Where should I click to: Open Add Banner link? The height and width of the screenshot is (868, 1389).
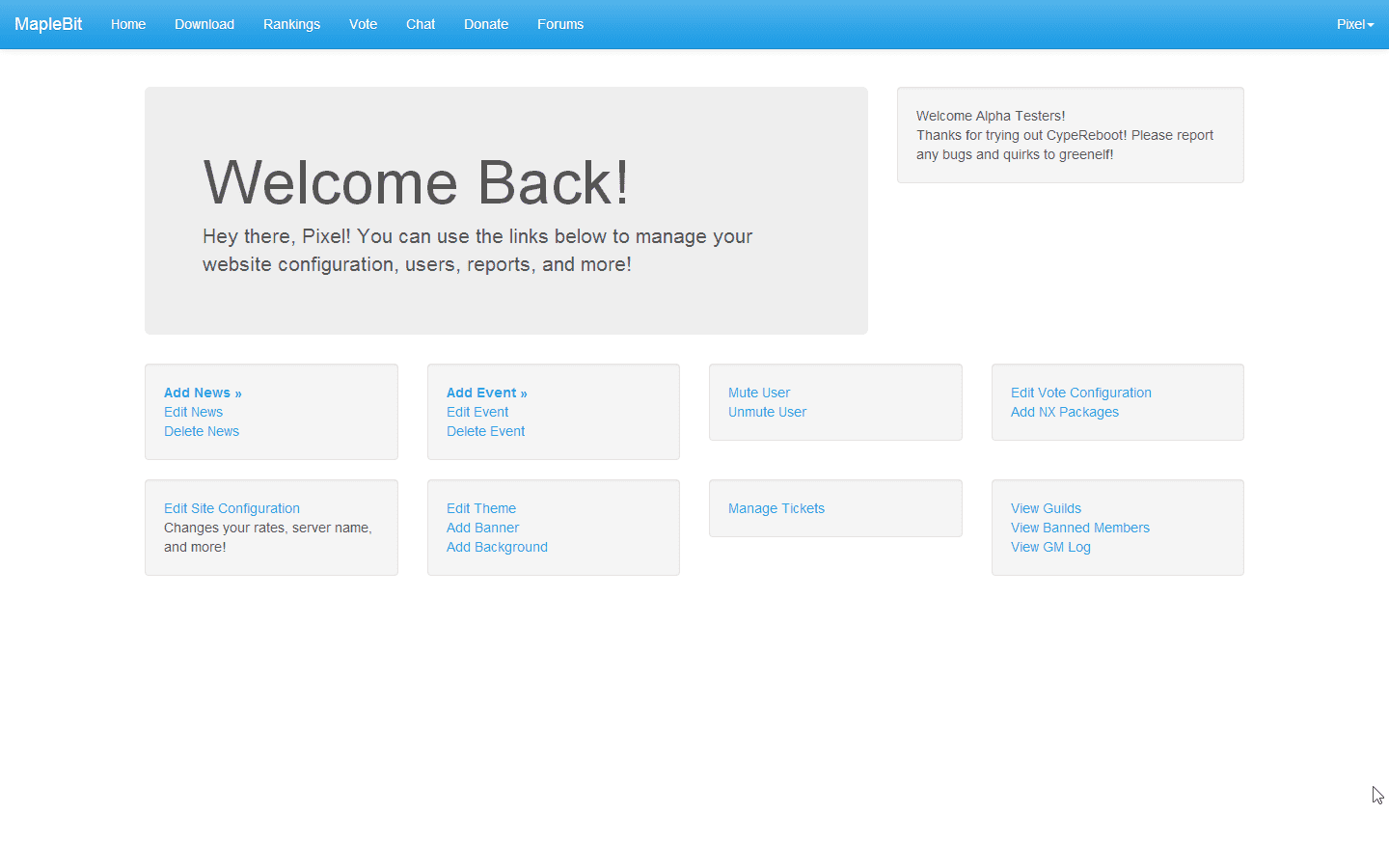pyautogui.click(x=482, y=528)
